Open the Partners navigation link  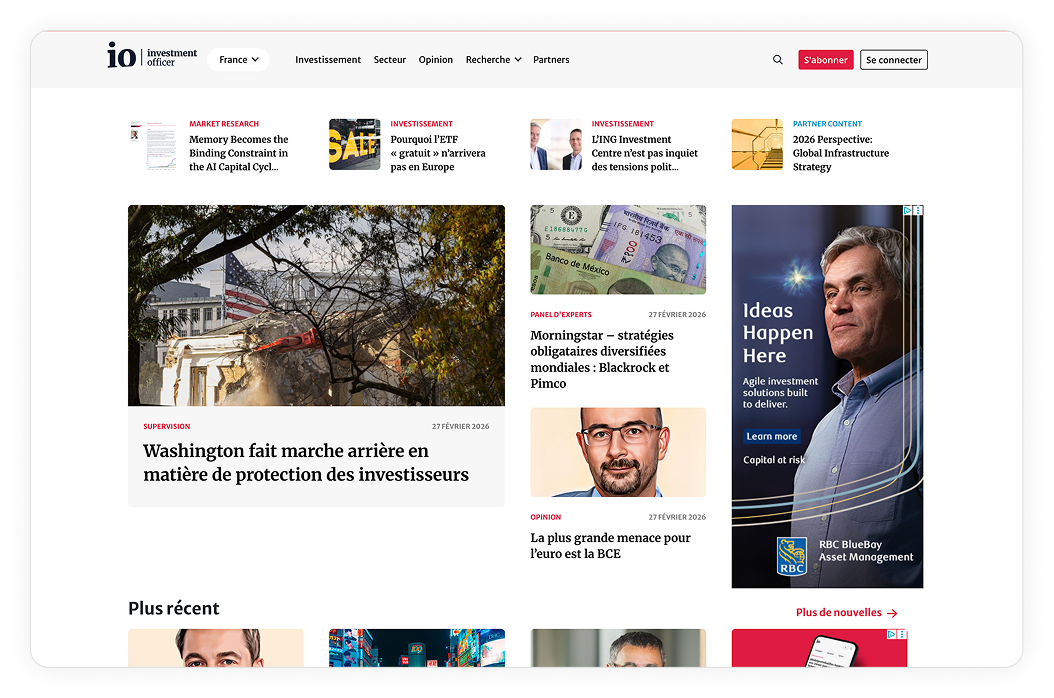click(551, 60)
